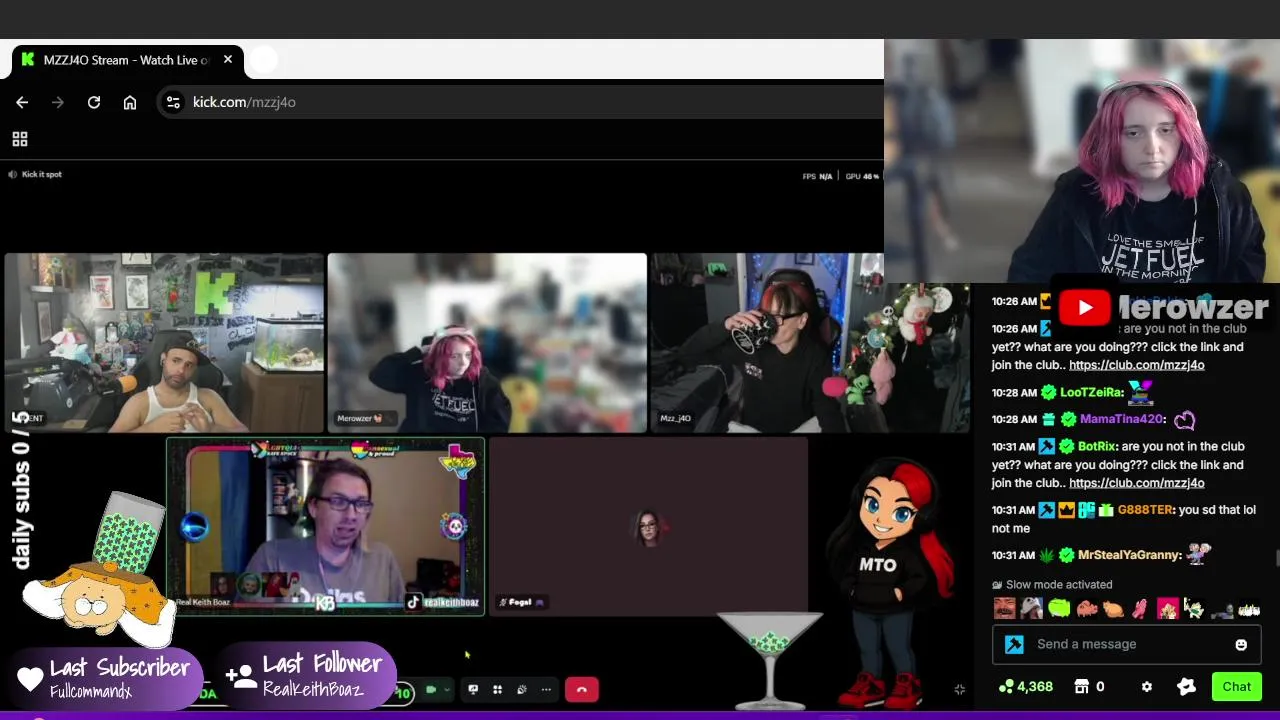
Task: Select the green frog blob emote
Action: pyautogui.click(x=1059, y=608)
